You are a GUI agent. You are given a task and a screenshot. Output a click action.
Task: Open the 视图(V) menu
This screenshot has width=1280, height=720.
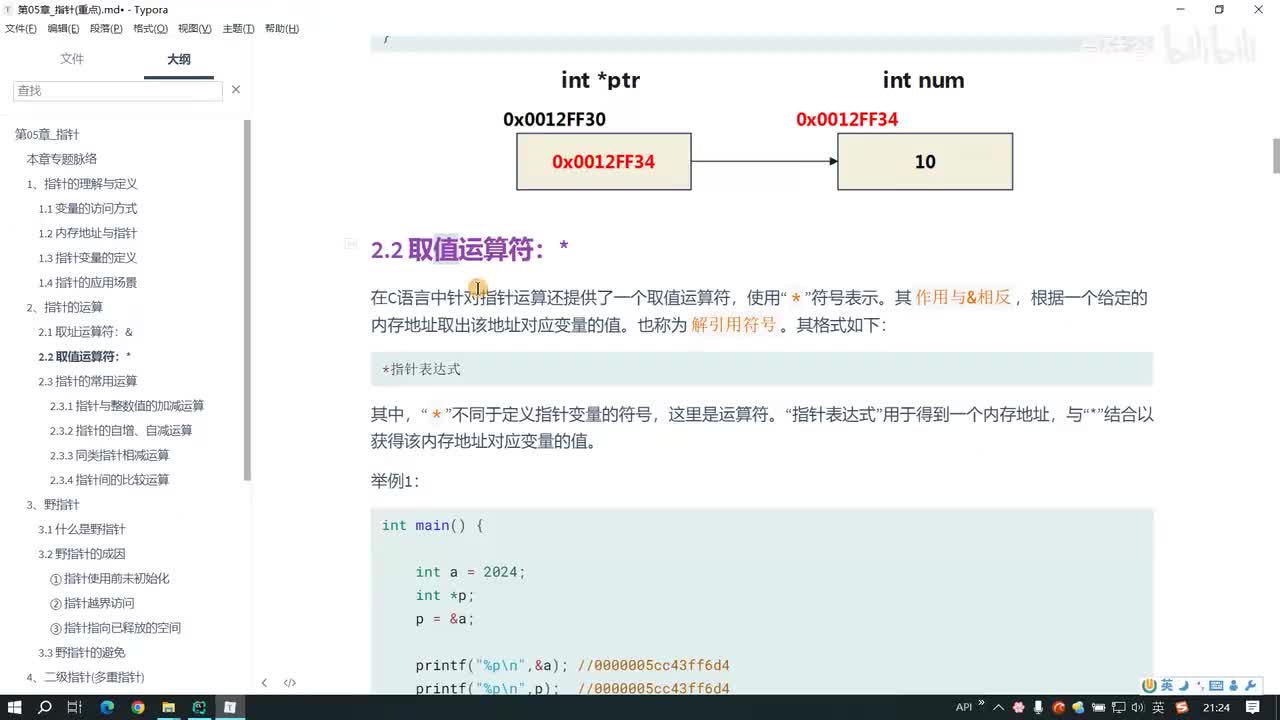[x=194, y=29]
